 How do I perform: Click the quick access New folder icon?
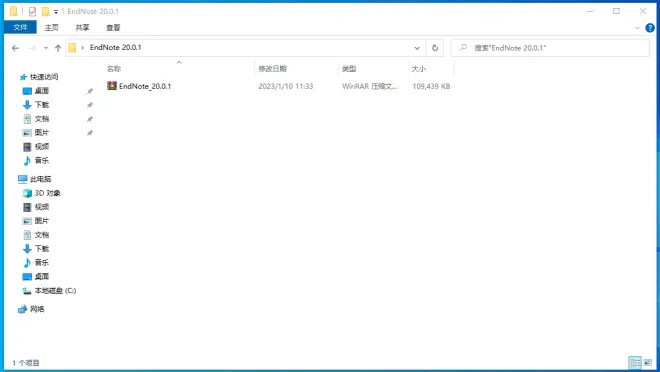pos(45,11)
